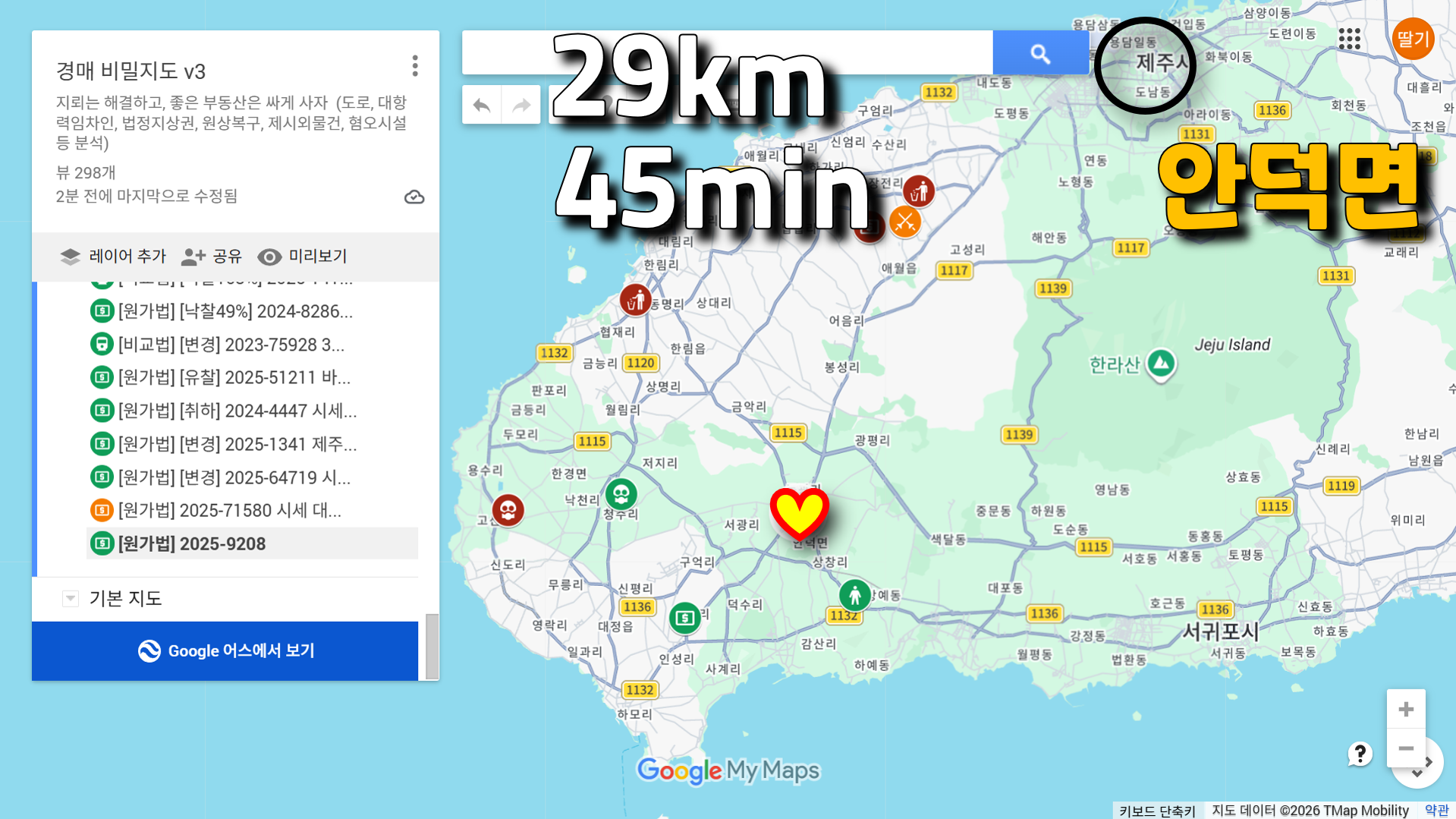The height and width of the screenshot is (819, 1456).
Task: Open the Google apps grid icon
Action: [x=1349, y=39]
